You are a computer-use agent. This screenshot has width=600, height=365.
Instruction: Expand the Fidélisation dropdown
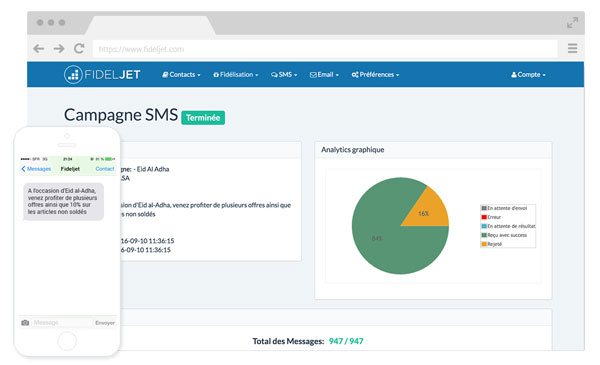click(236, 75)
